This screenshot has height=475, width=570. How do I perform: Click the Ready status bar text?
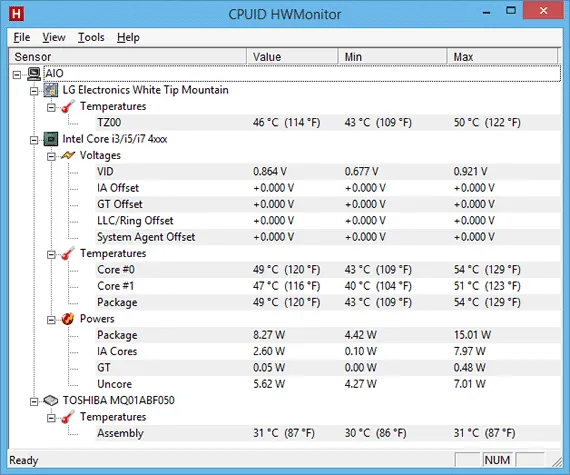pos(24,460)
